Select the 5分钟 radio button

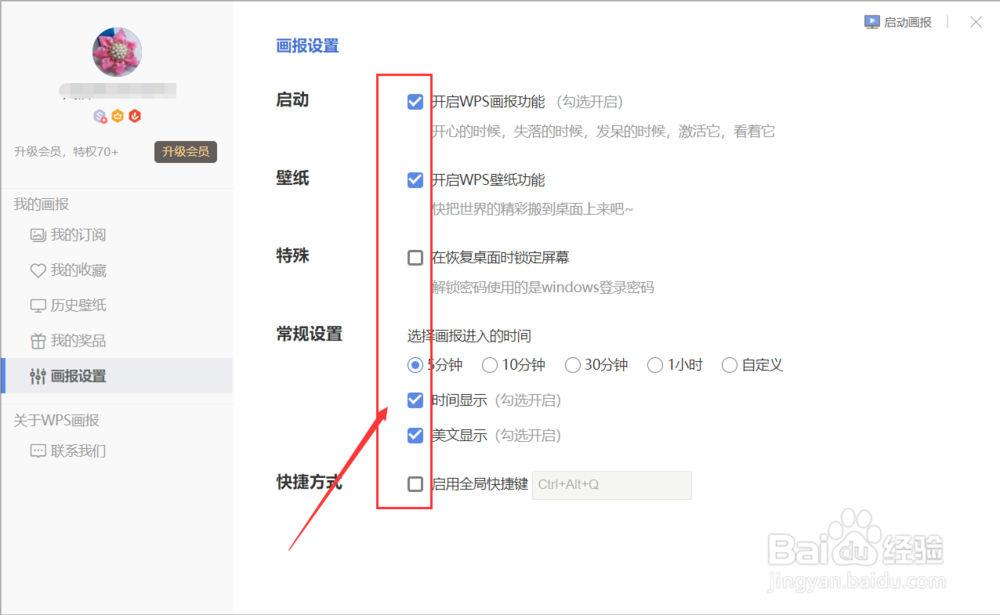click(x=415, y=365)
